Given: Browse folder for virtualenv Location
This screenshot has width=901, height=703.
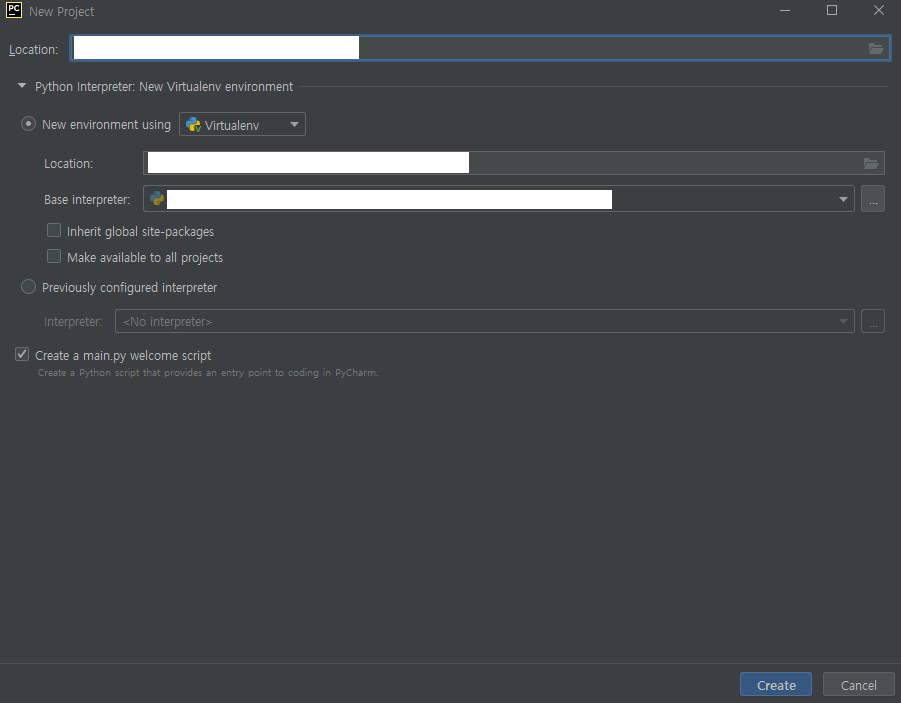Looking at the screenshot, I should click(871, 164).
